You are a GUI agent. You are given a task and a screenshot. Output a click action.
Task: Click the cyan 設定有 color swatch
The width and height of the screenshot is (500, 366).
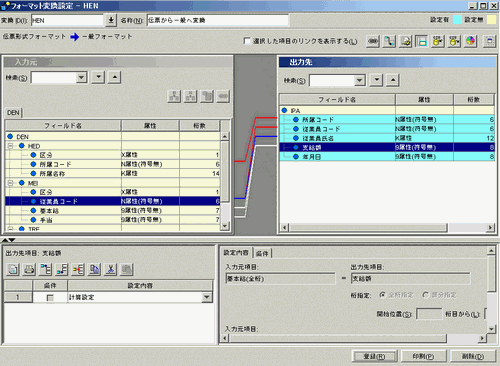point(457,20)
